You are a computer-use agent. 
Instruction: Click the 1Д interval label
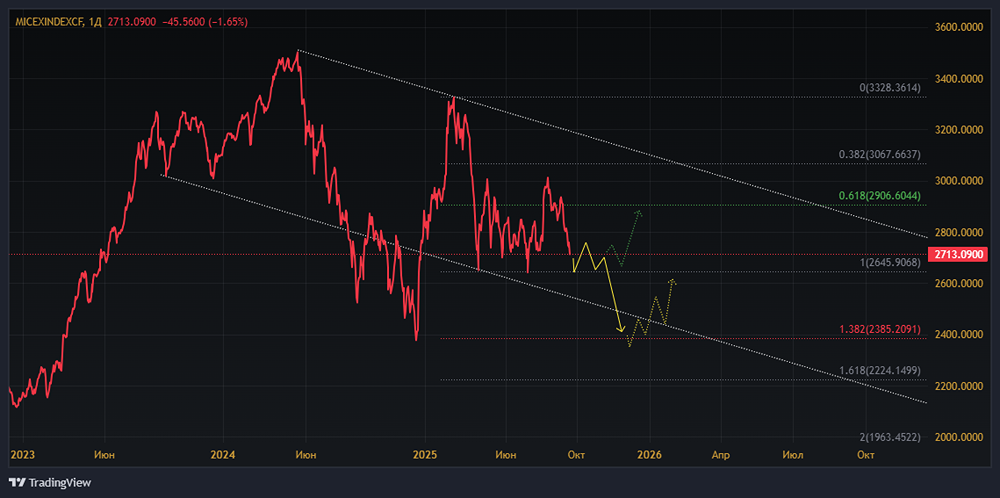coord(94,22)
